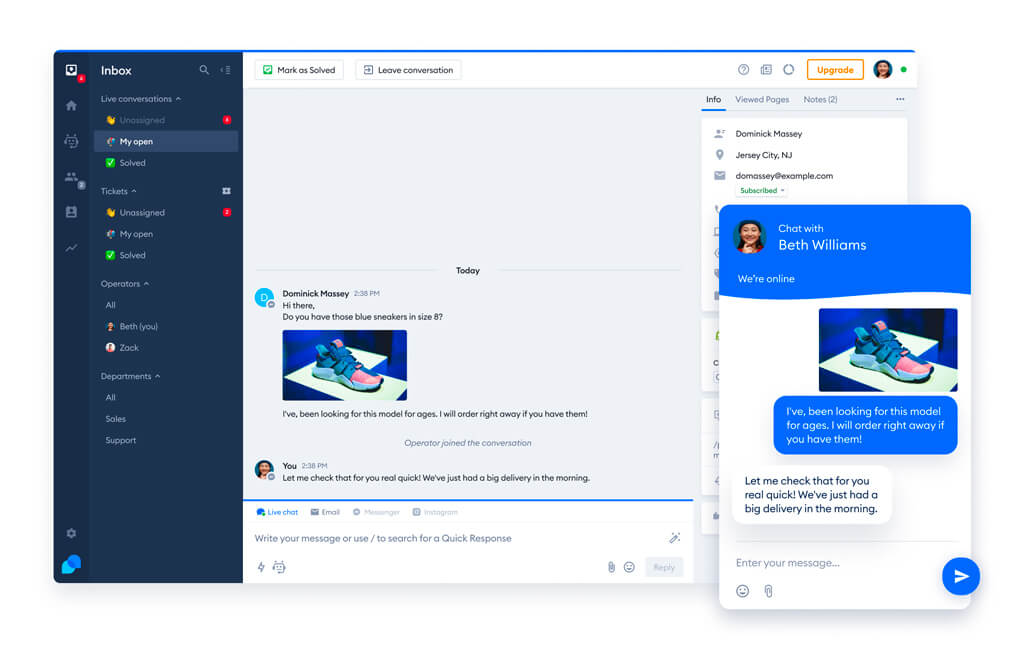1024x665 pixels.
Task: Click Mark as Solved button
Action: point(299,70)
